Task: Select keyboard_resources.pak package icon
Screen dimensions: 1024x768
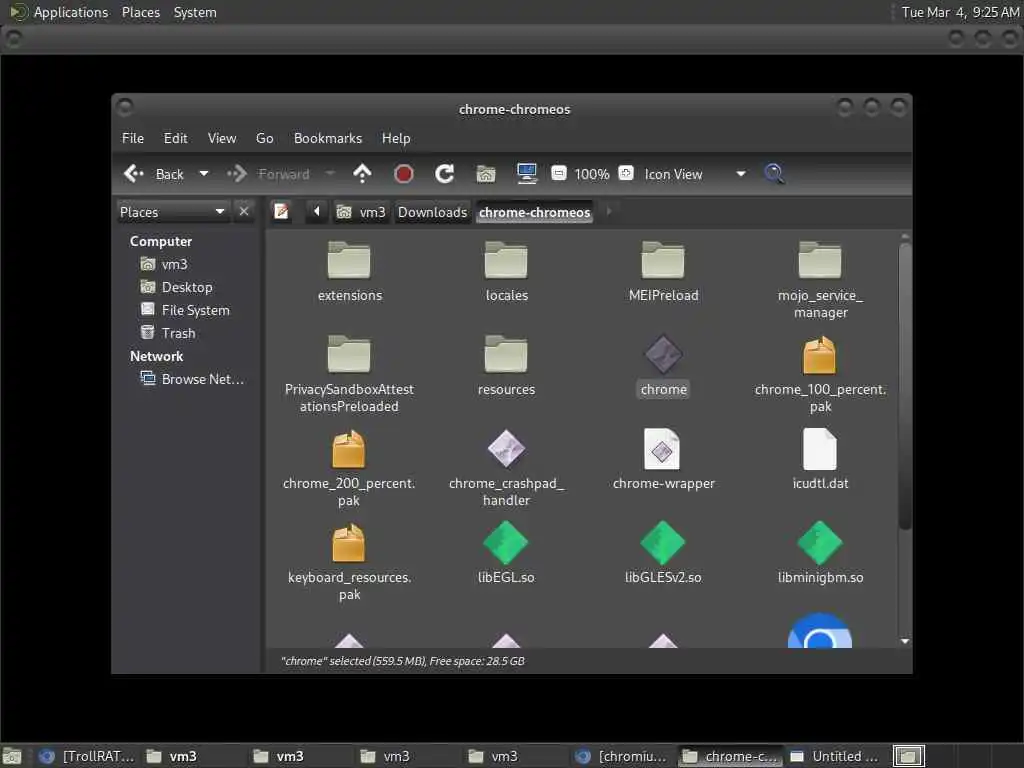Action: [x=349, y=543]
